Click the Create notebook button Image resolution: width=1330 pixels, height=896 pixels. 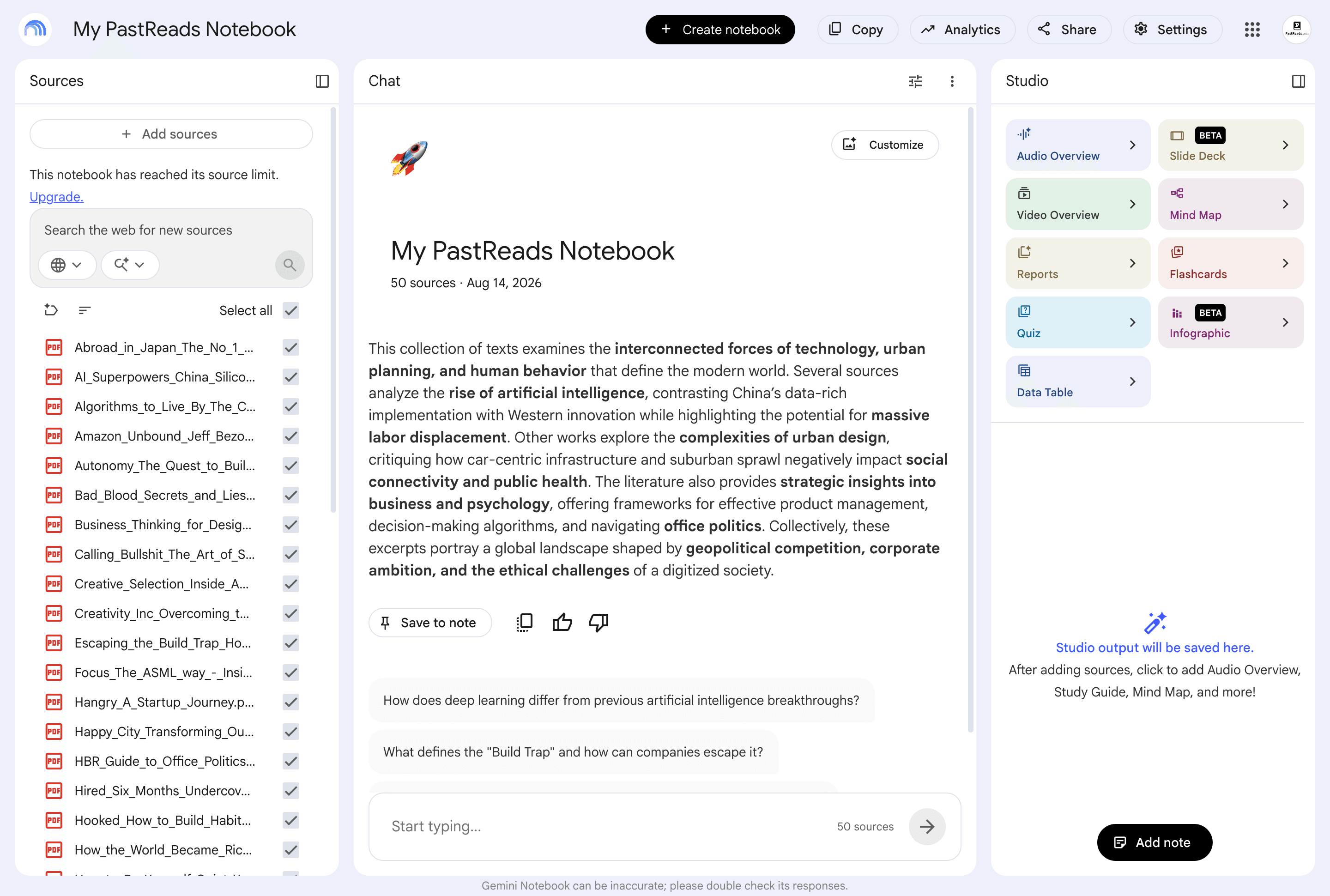coord(720,30)
